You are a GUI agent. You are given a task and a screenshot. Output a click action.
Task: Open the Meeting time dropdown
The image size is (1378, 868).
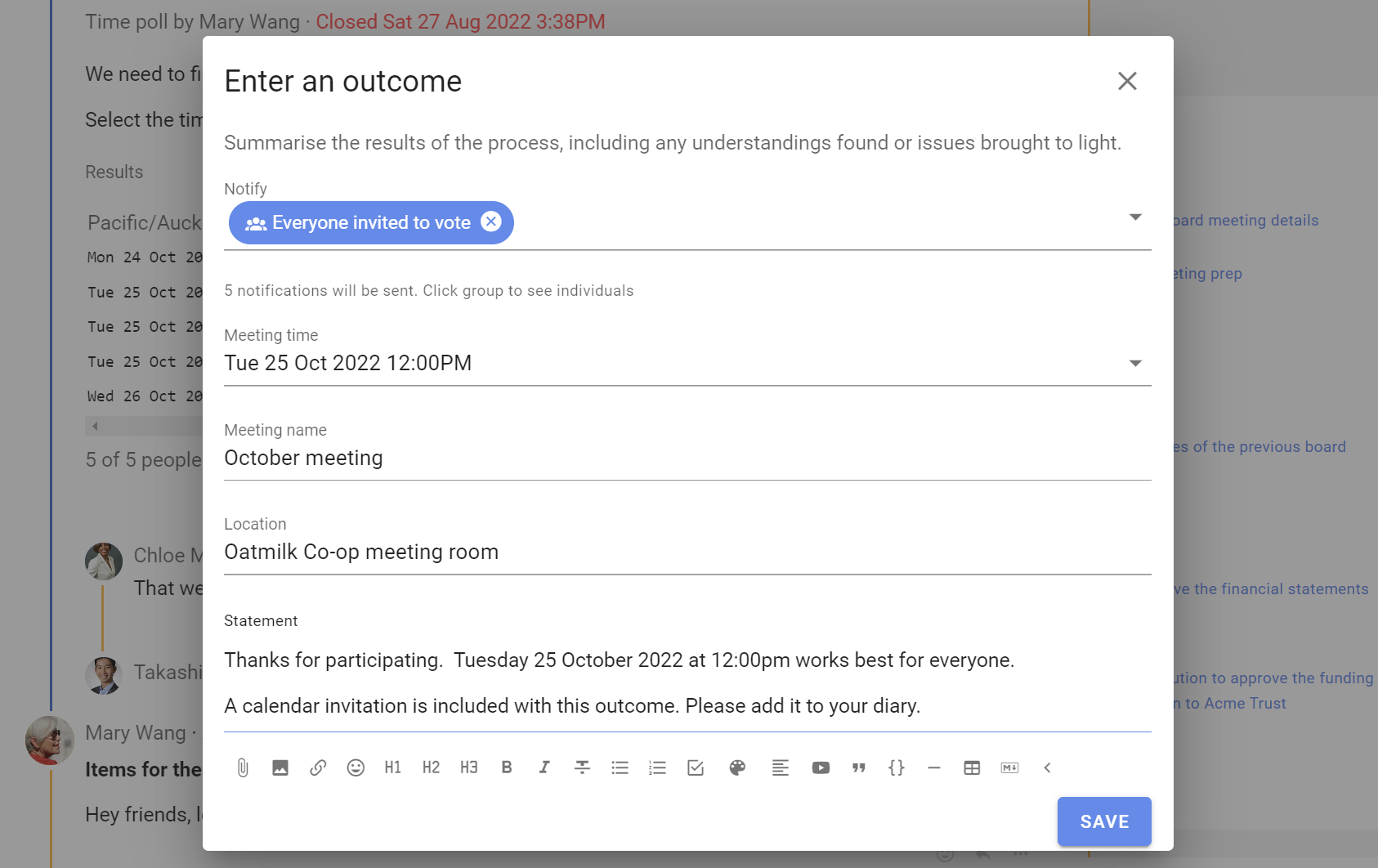1135,363
